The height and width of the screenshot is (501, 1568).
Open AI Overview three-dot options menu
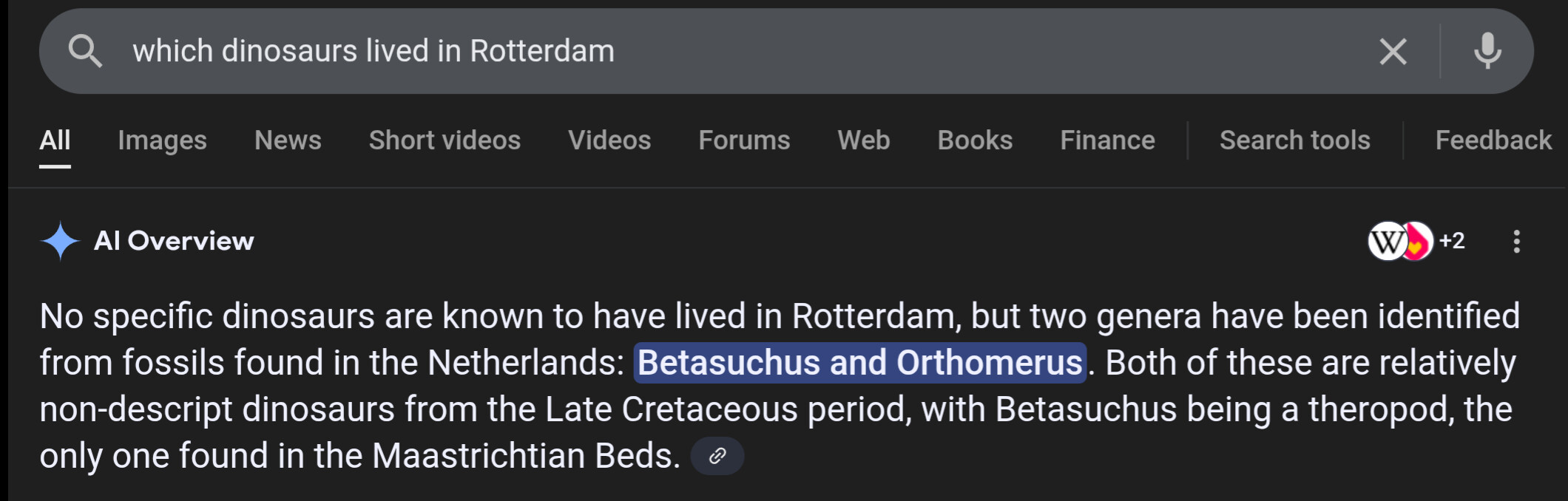[x=1516, y=241]
